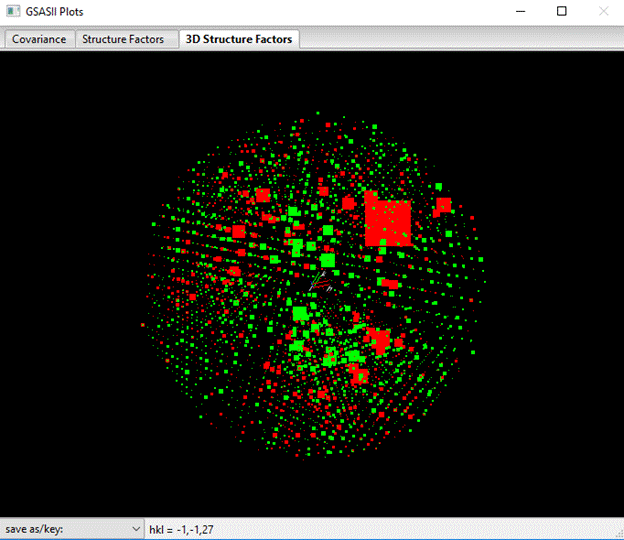Minimize the GSASII Plots window
The height and width of the screenshot is (540, 624).
519,11
